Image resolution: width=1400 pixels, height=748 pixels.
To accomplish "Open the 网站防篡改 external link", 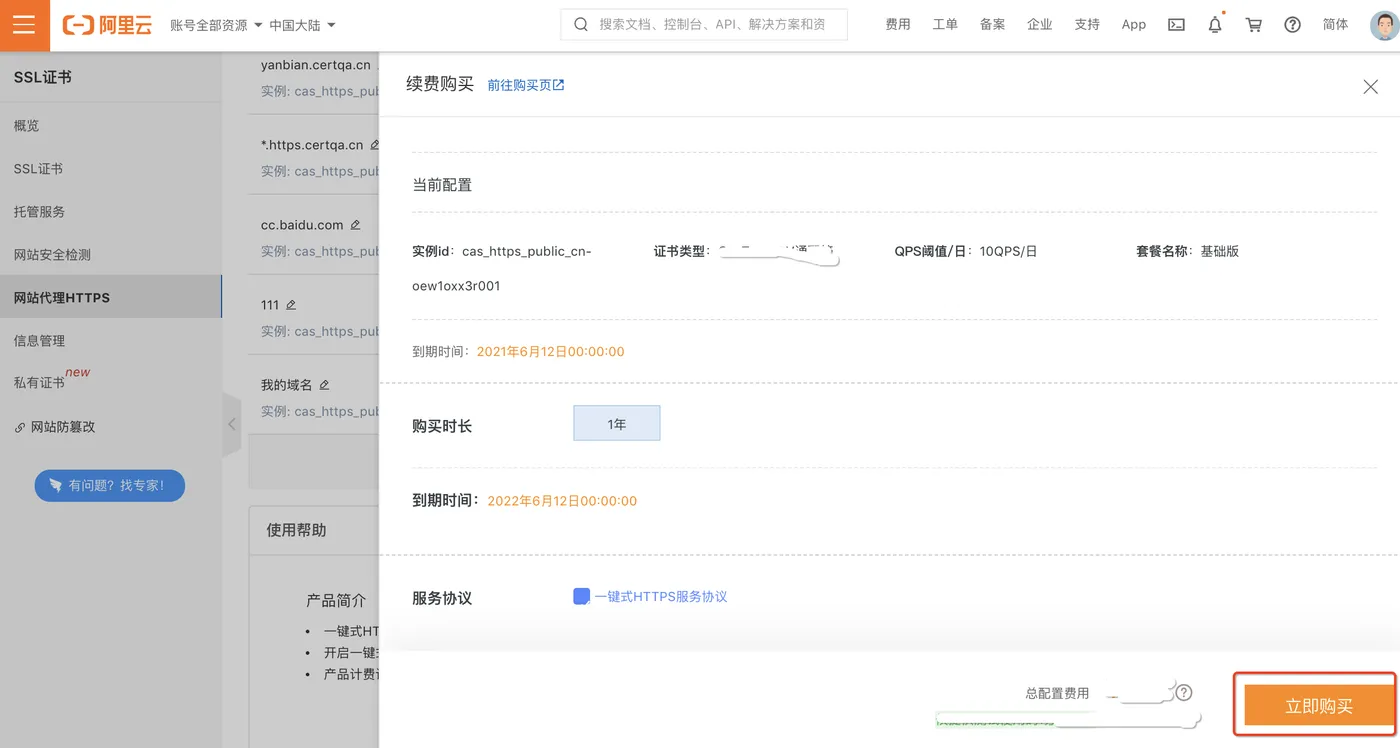I will click(55, 427).
